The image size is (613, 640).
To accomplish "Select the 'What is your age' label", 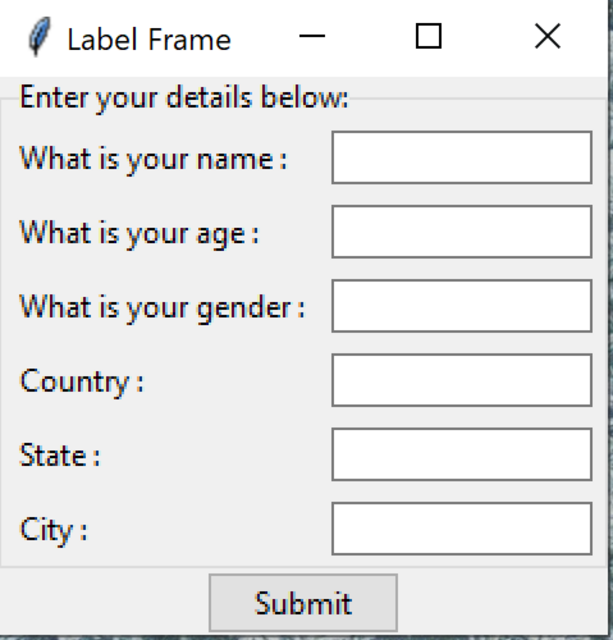I will click(139, 233).
